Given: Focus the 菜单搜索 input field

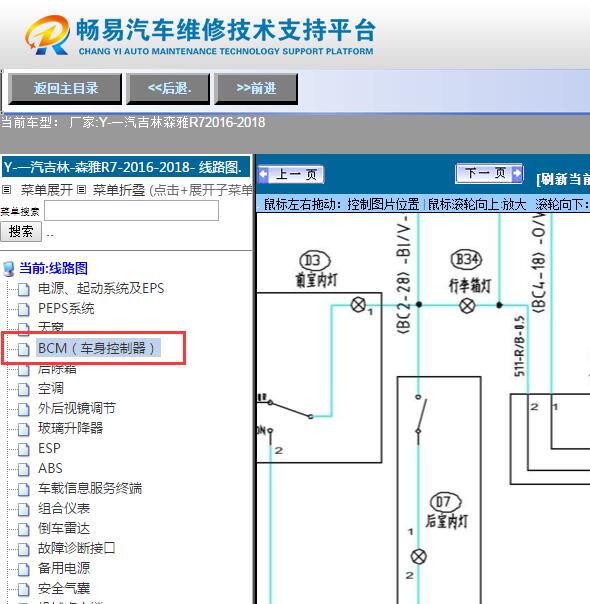Looking at the screenshot, I should pos(131,211).
